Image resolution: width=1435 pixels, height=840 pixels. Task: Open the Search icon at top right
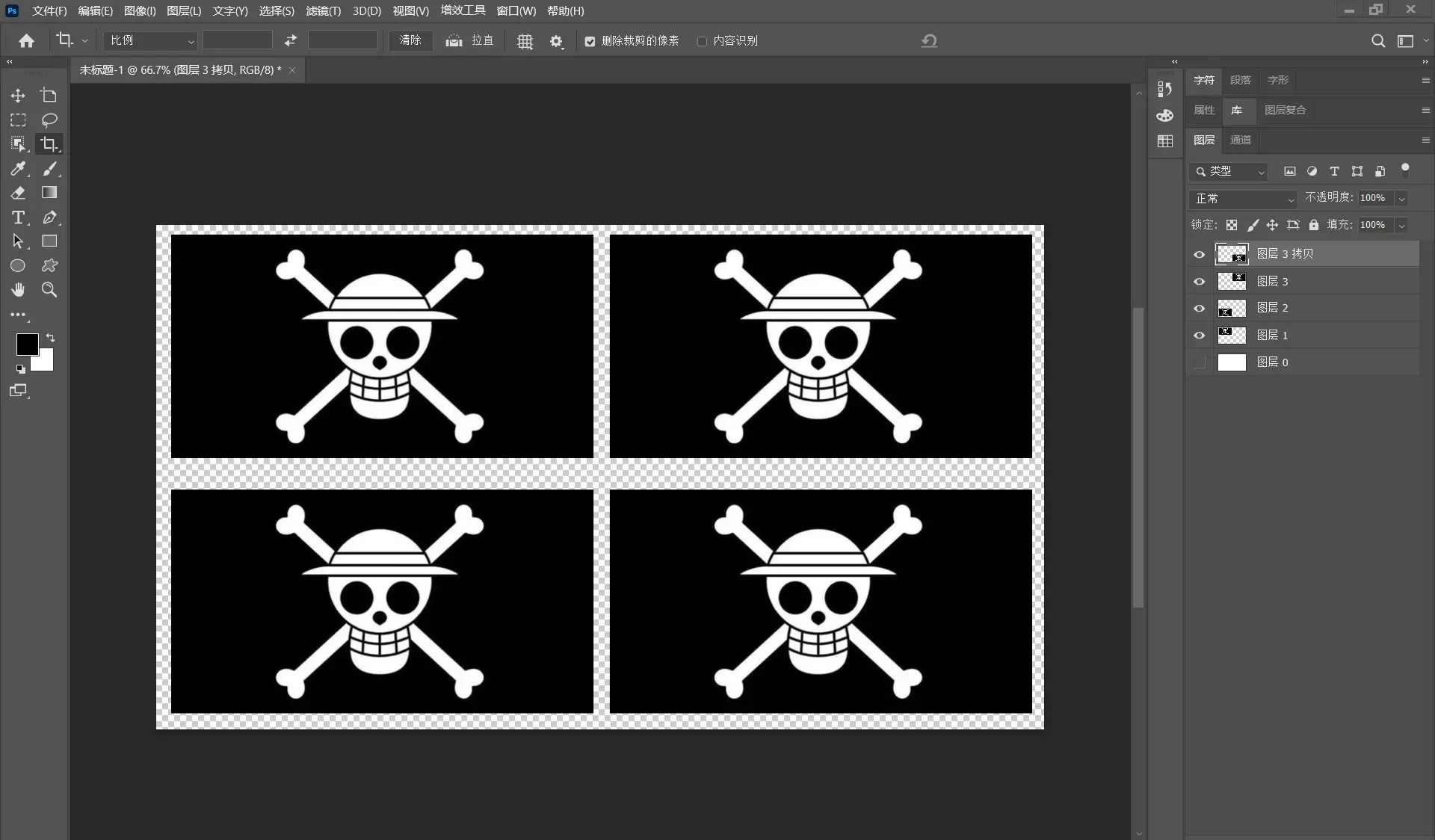pos(1378,40)
